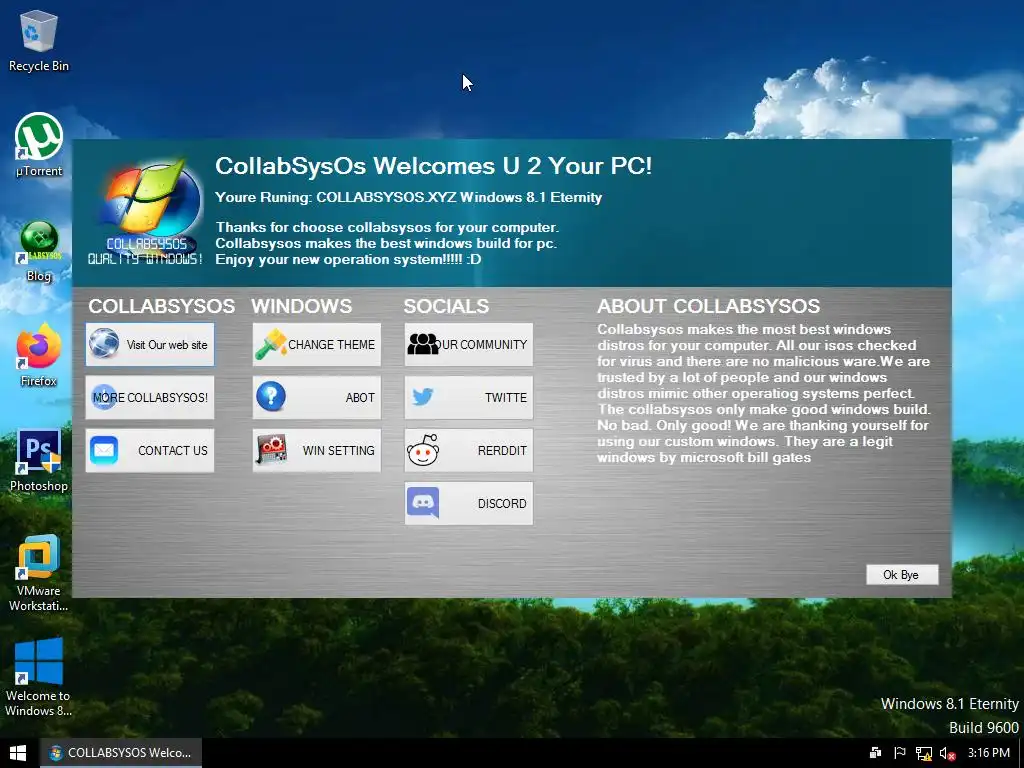This screenshot has width=1024, height=768.
Task: Click the CollabSysOs Windows logo image
Action: click(146, 210)
